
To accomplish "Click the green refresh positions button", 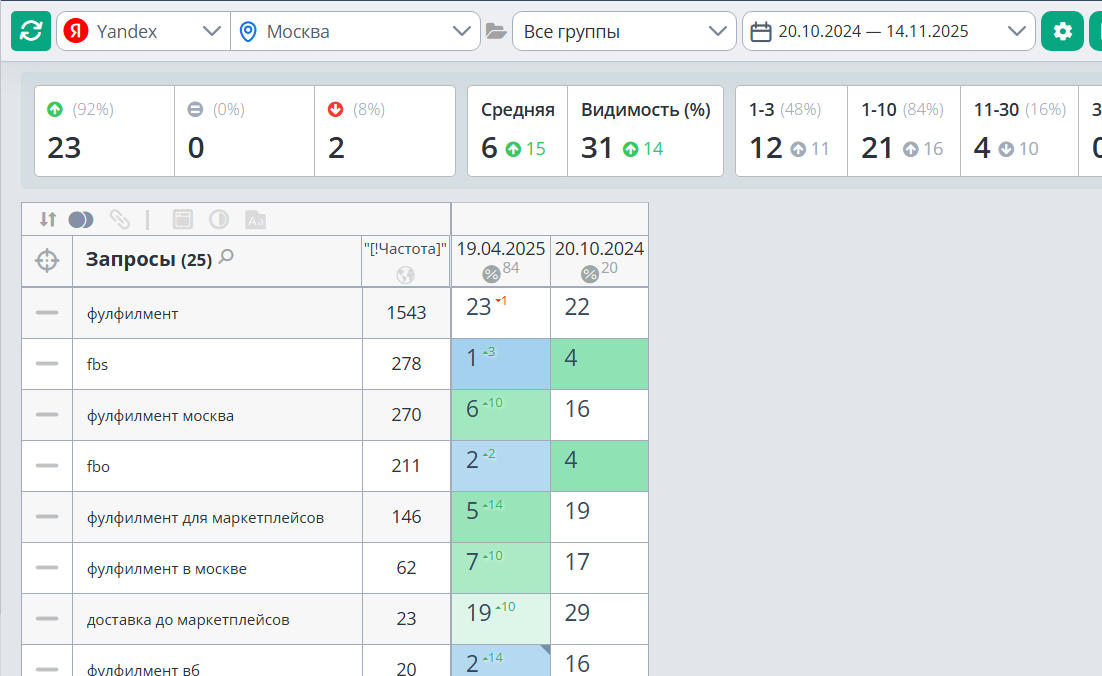I will [x=31, y=31].
